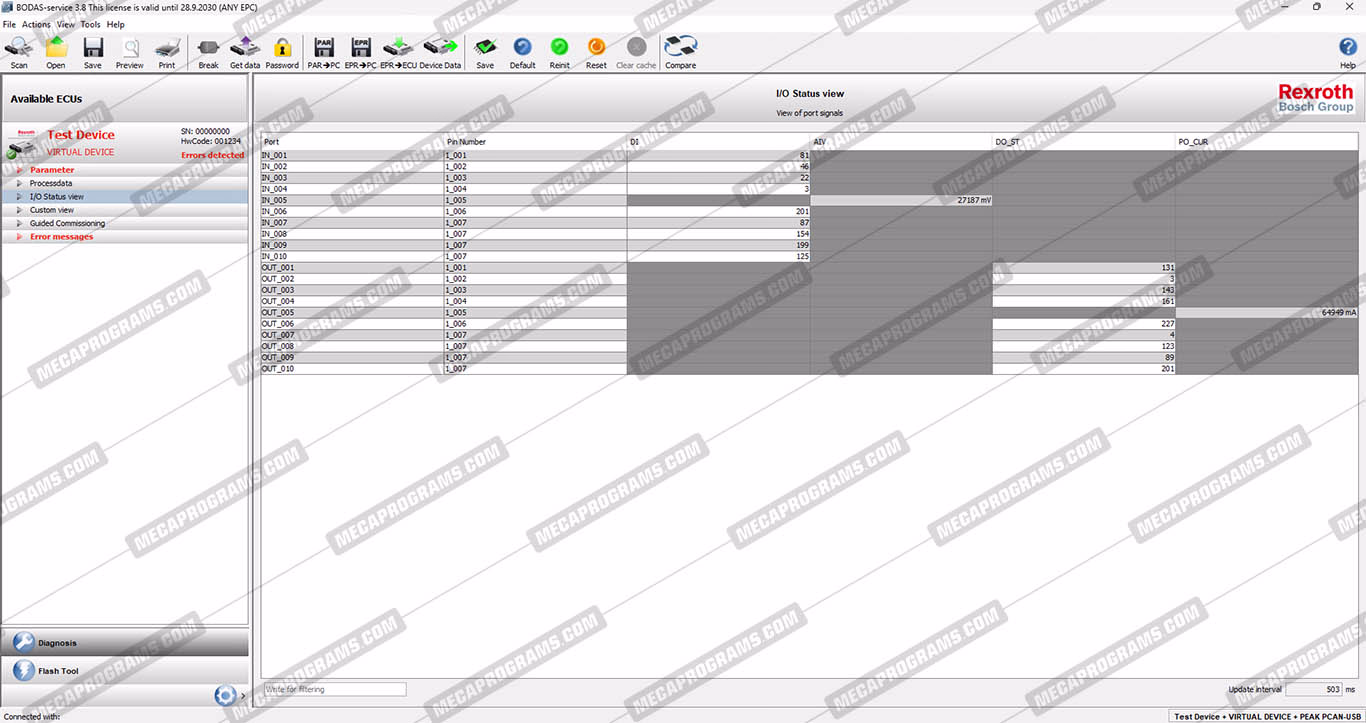Click the PAR→PC transfer icon

(x=323, y=50)
